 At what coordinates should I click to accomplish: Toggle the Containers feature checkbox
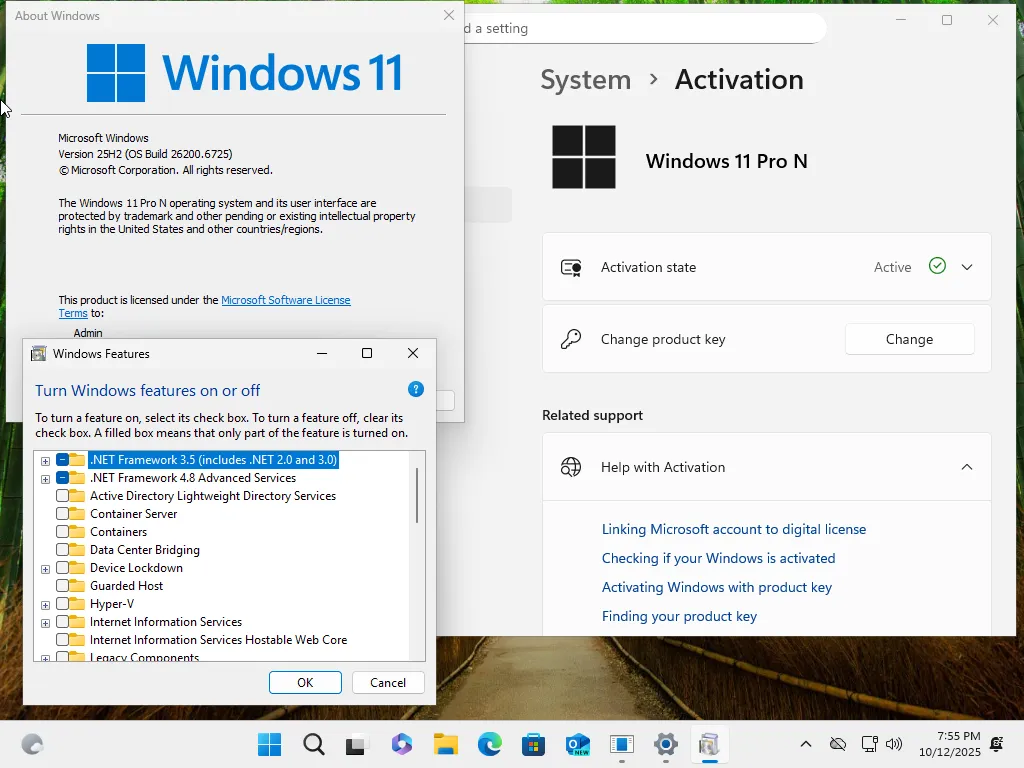tap(63, 532)
